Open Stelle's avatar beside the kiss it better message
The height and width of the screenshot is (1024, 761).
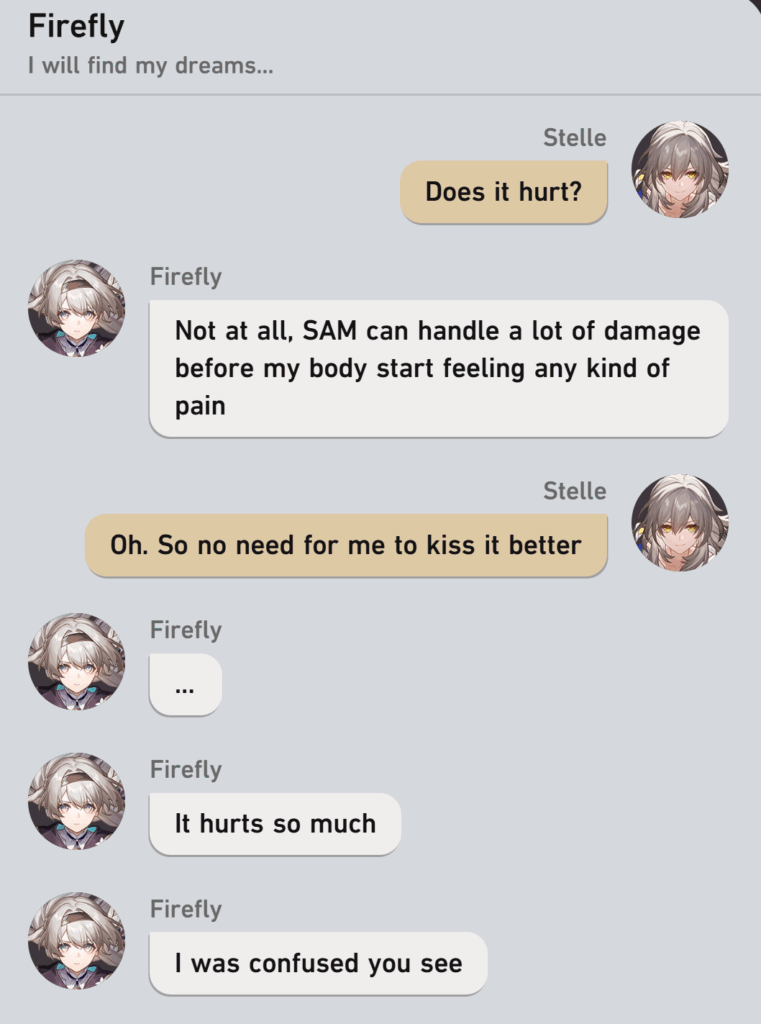679,522
